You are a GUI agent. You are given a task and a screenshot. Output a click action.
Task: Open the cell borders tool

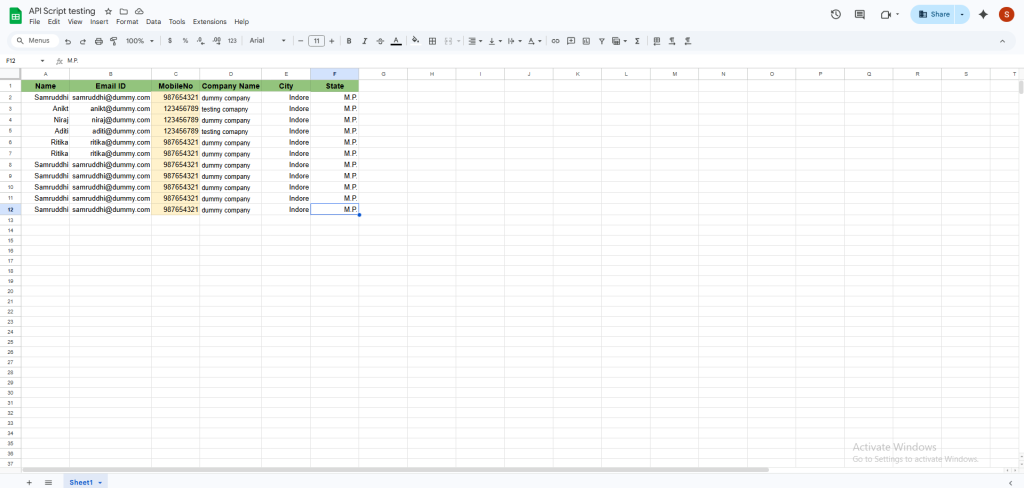432,41
